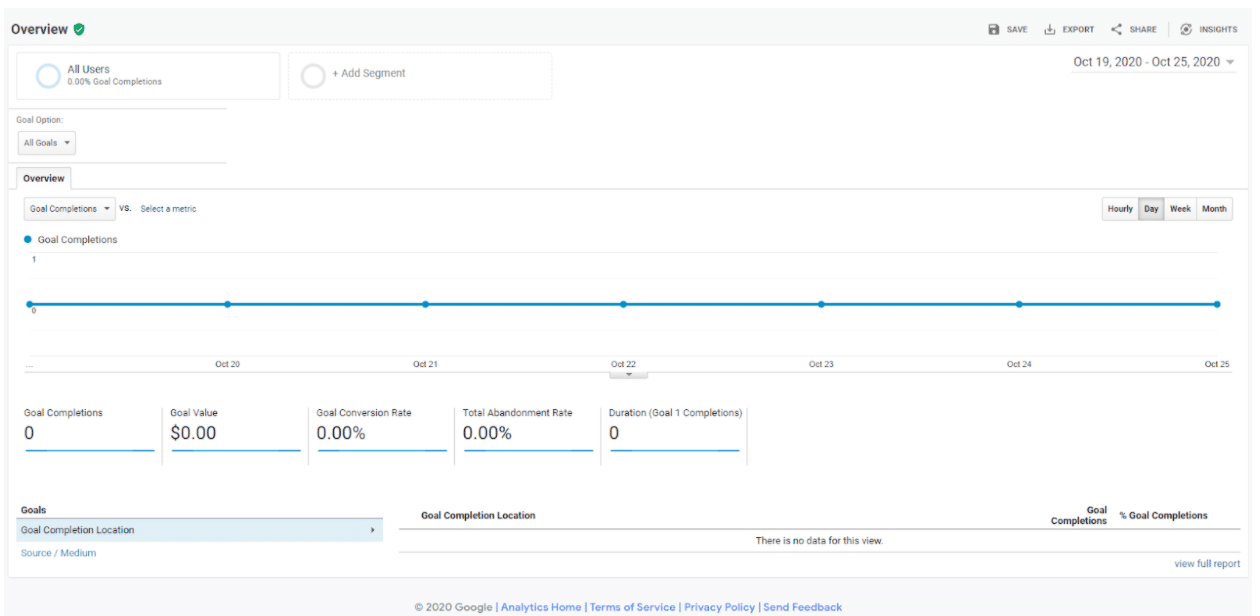Switch chart granularity to Month
Image resolution: width=1260 pixels, height=616 pixels.
point(1214,209)
